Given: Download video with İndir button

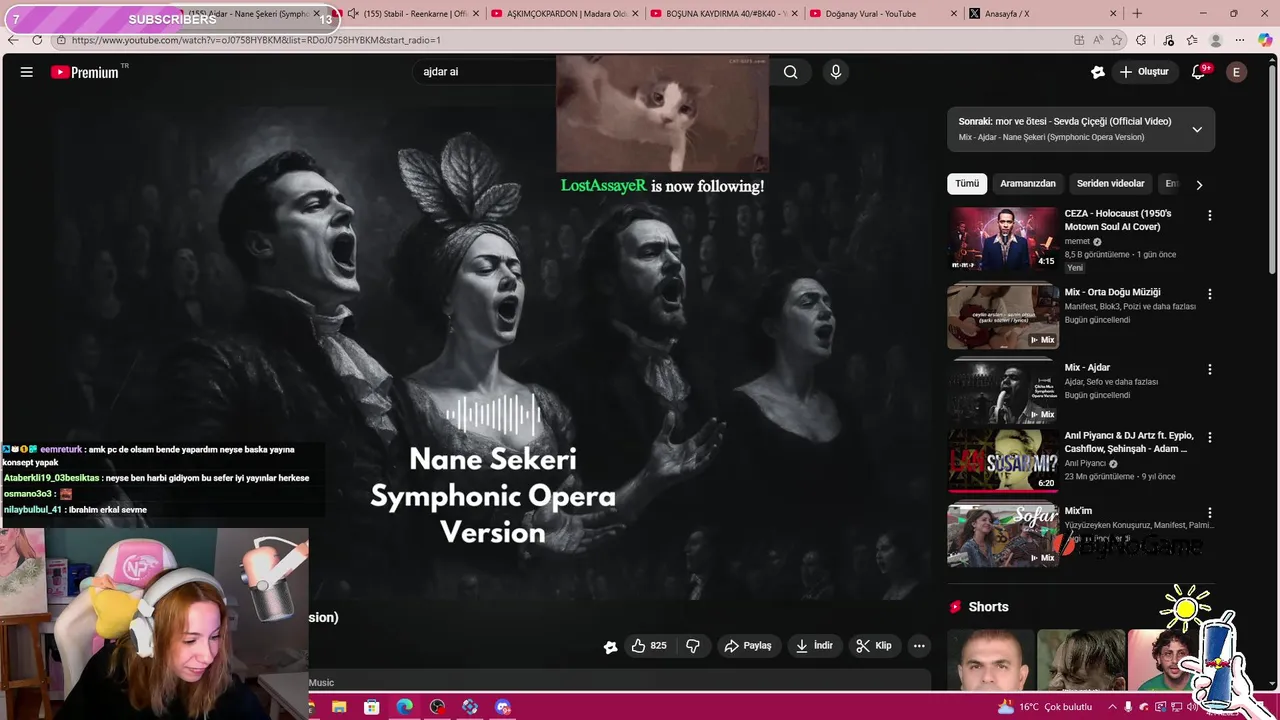Looking at the screenshot, I should (814, 646).
